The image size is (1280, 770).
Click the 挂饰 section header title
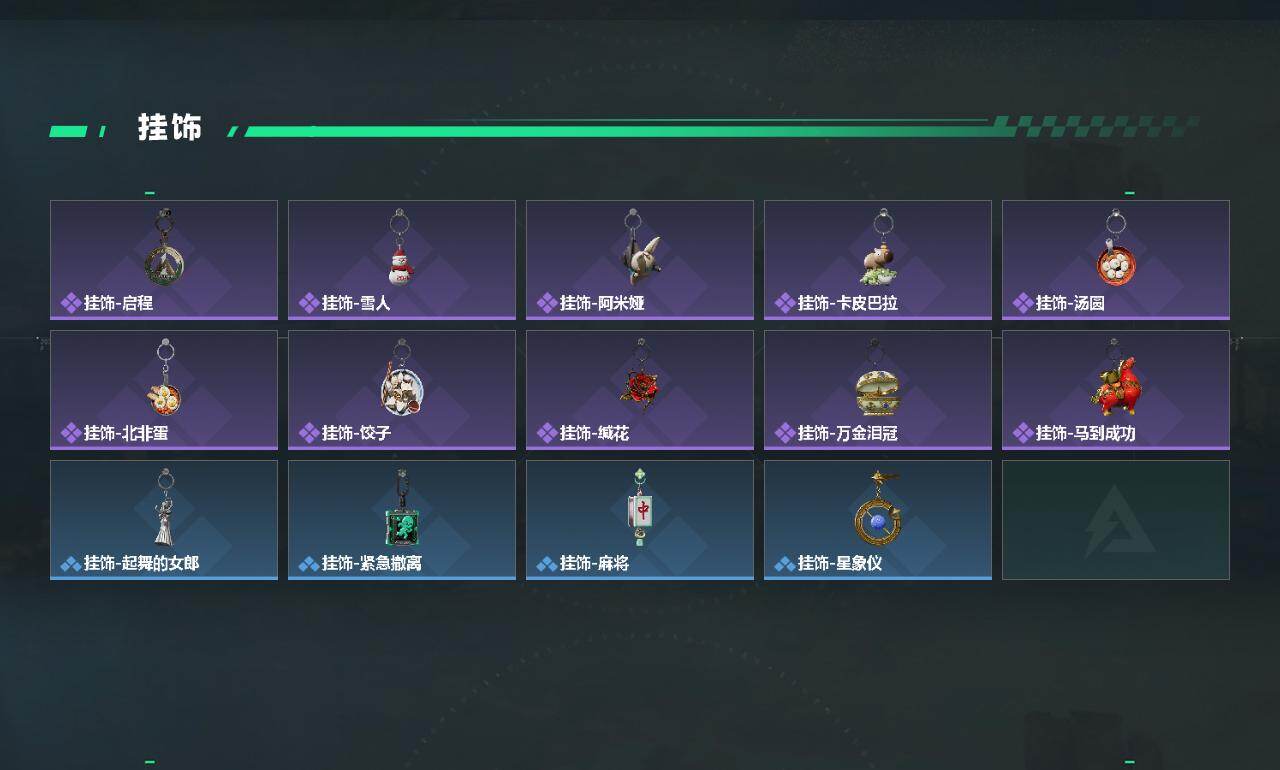click(170, 128)
